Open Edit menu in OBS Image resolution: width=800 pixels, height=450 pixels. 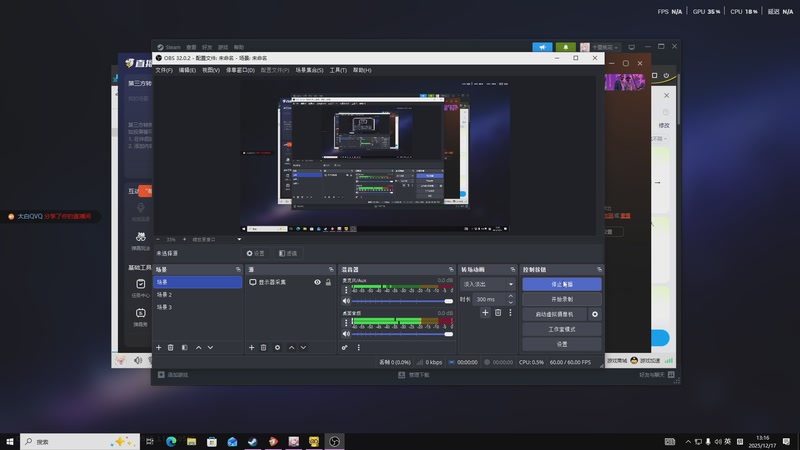click(x=187, y=70)
